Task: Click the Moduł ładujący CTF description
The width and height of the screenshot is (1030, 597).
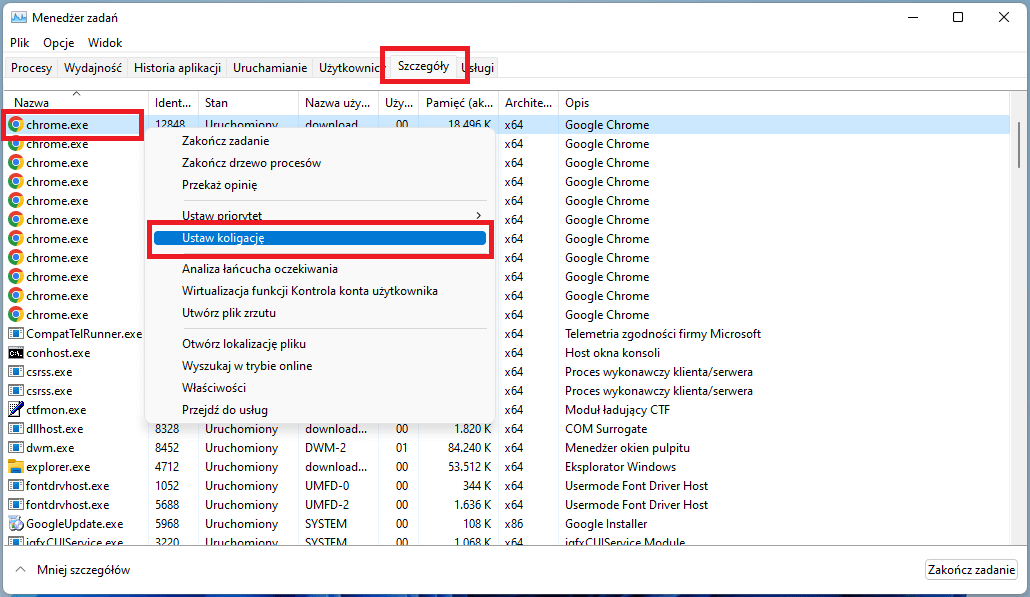Action: (x=617, y=410)
